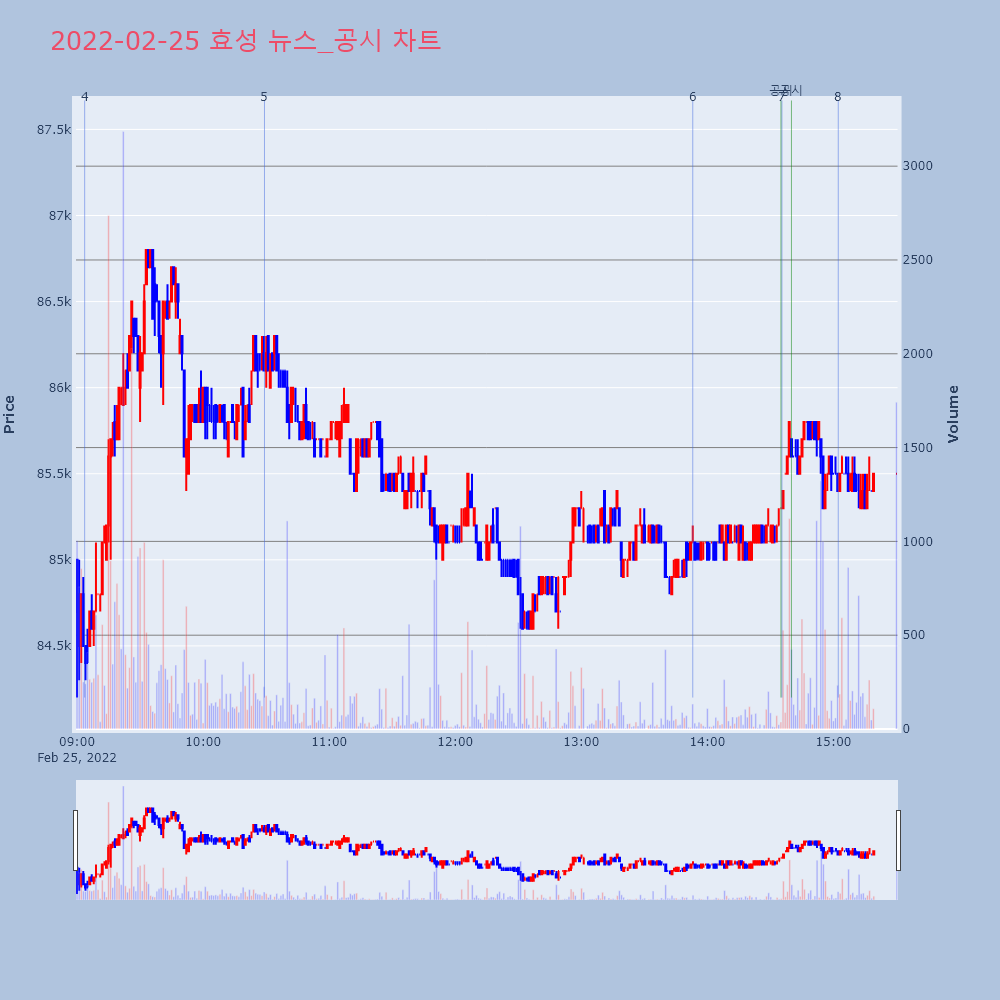Click news marker label 4

point(85,97)
